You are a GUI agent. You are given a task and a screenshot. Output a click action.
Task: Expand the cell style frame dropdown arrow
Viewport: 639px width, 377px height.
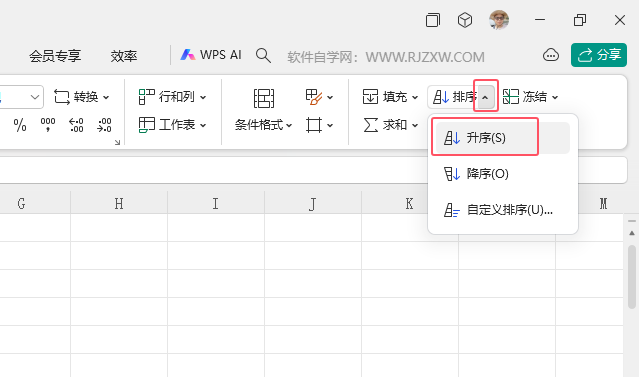click(330, 125)
